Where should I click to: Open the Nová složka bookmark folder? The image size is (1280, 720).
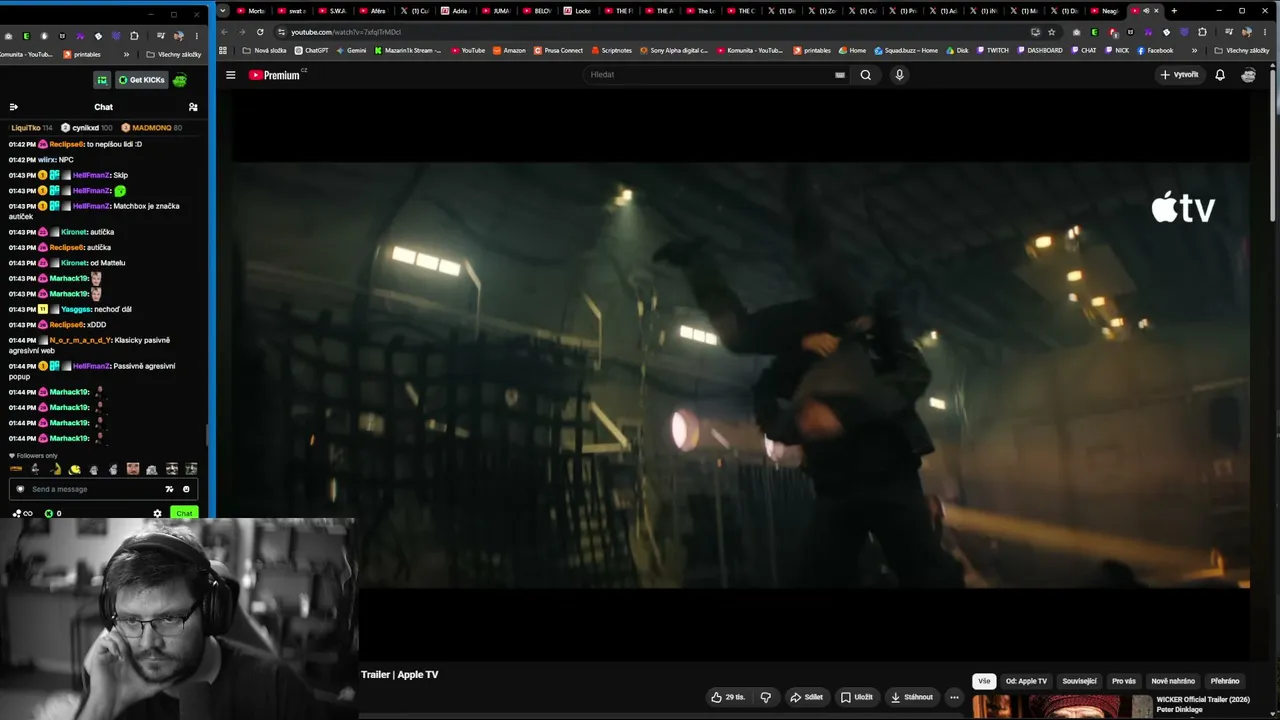coord(265,50)
